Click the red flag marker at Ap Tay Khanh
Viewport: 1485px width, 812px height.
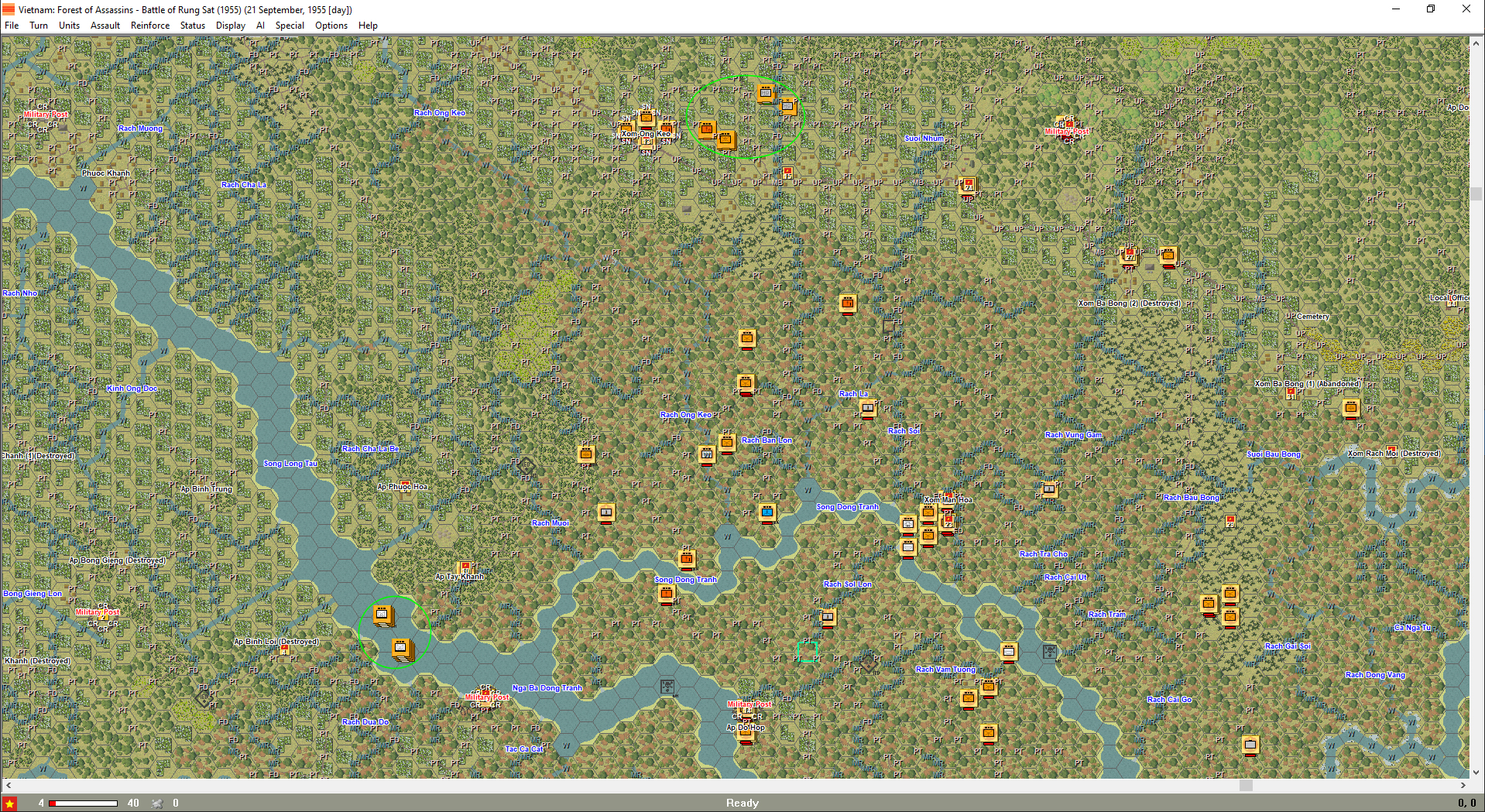click(465, 567)
